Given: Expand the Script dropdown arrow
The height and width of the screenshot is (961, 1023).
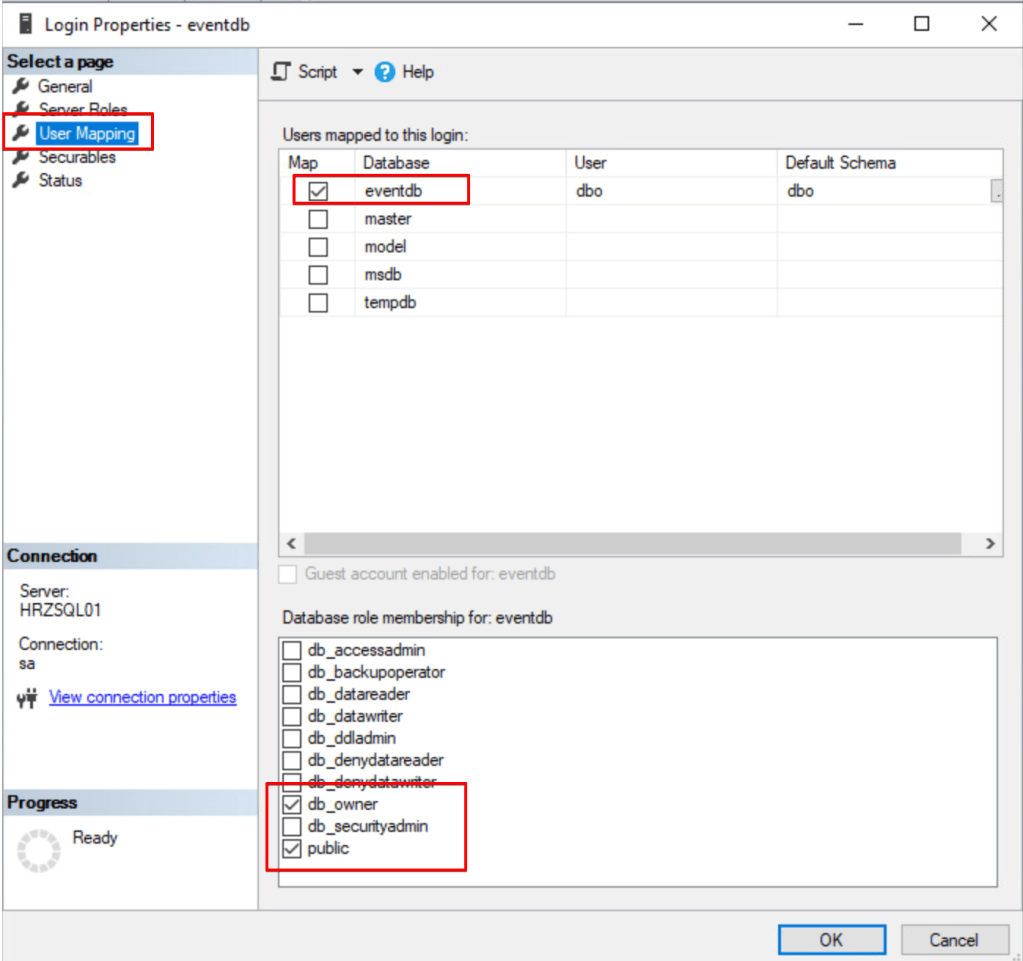Looking at the screenshot, I should coord(358,72).
